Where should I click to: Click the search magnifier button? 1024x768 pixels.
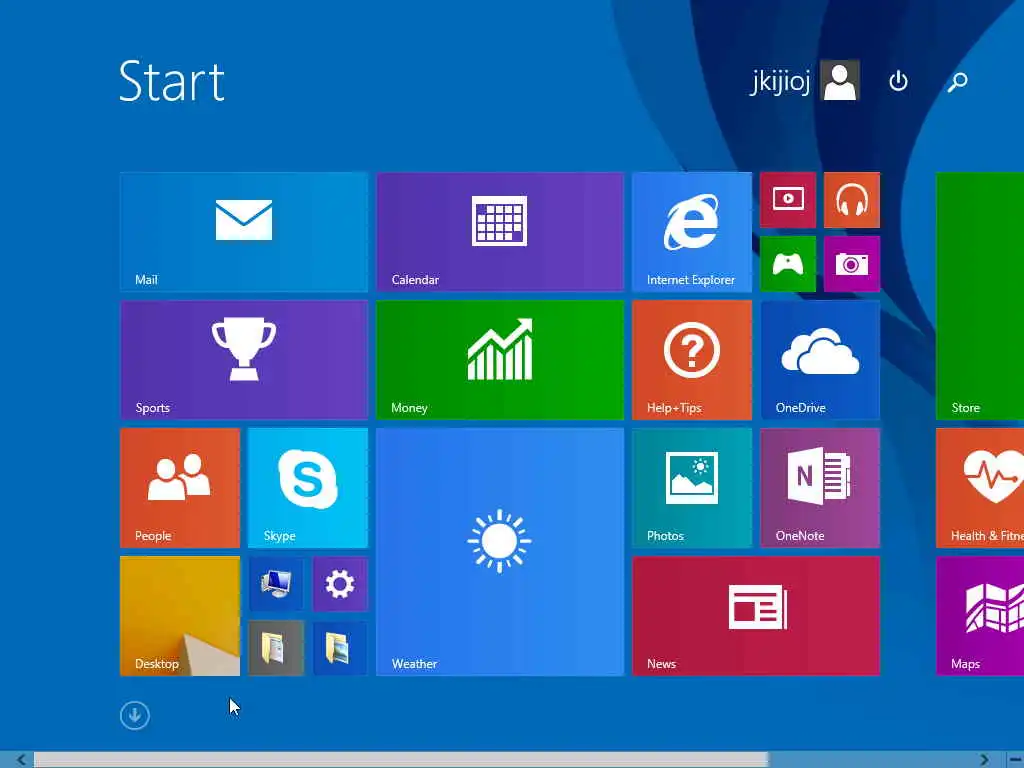tap(957, 82)
